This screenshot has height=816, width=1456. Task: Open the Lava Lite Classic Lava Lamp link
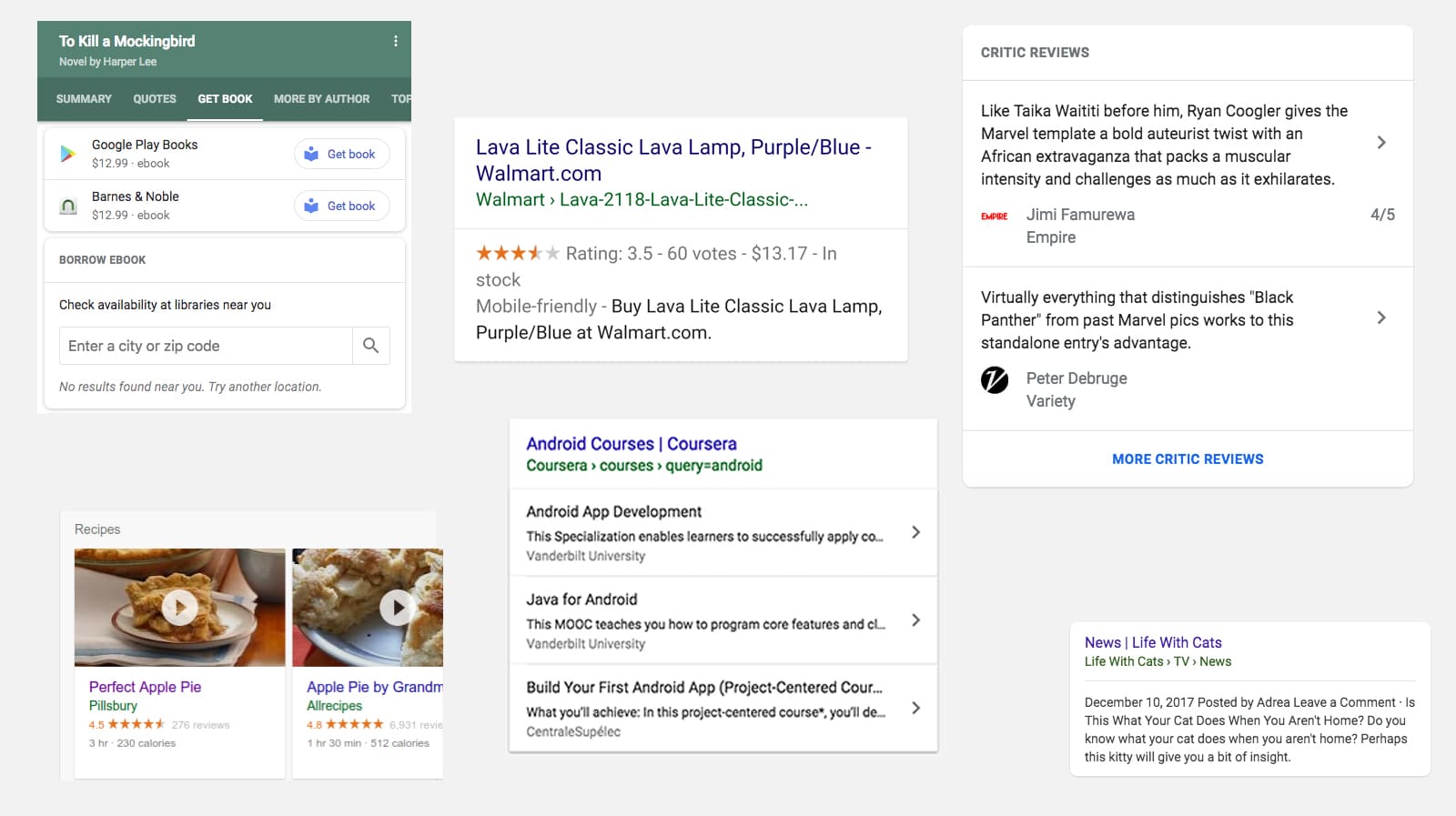pyautogui.click(x=673, y=160)
